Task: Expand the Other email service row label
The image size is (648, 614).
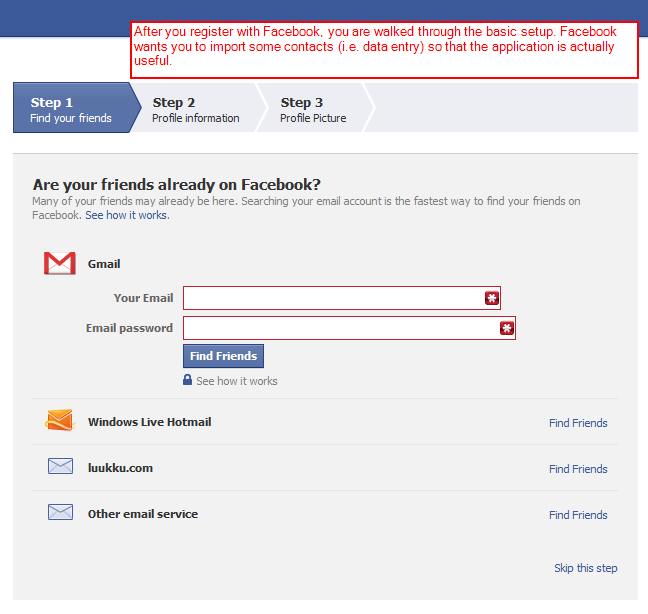Action: pyautogui.click(x=143, y=514)
